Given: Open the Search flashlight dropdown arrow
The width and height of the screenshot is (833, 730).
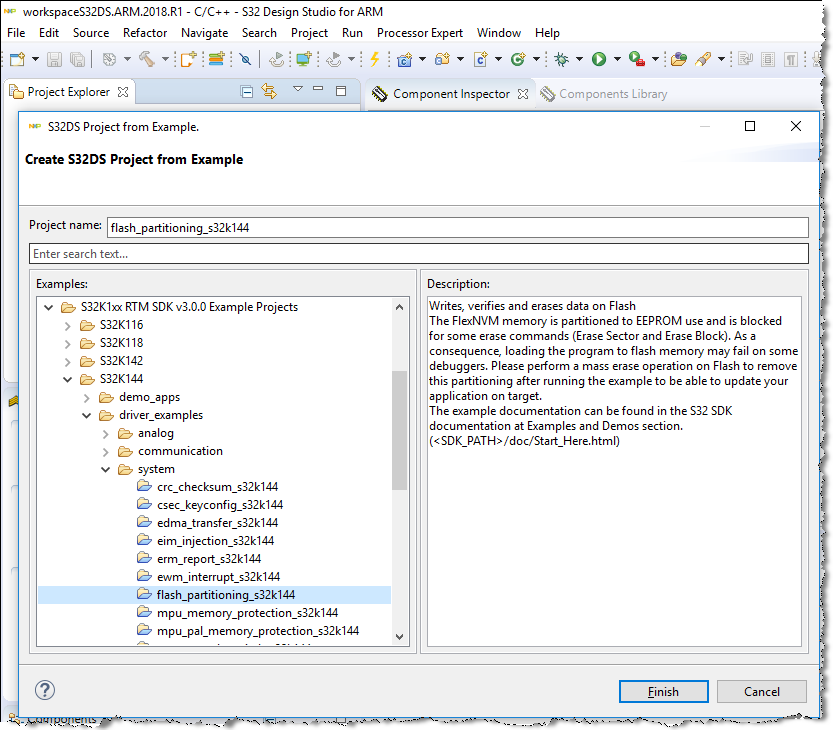Looking at the screenshot, I should pos(721,59).
